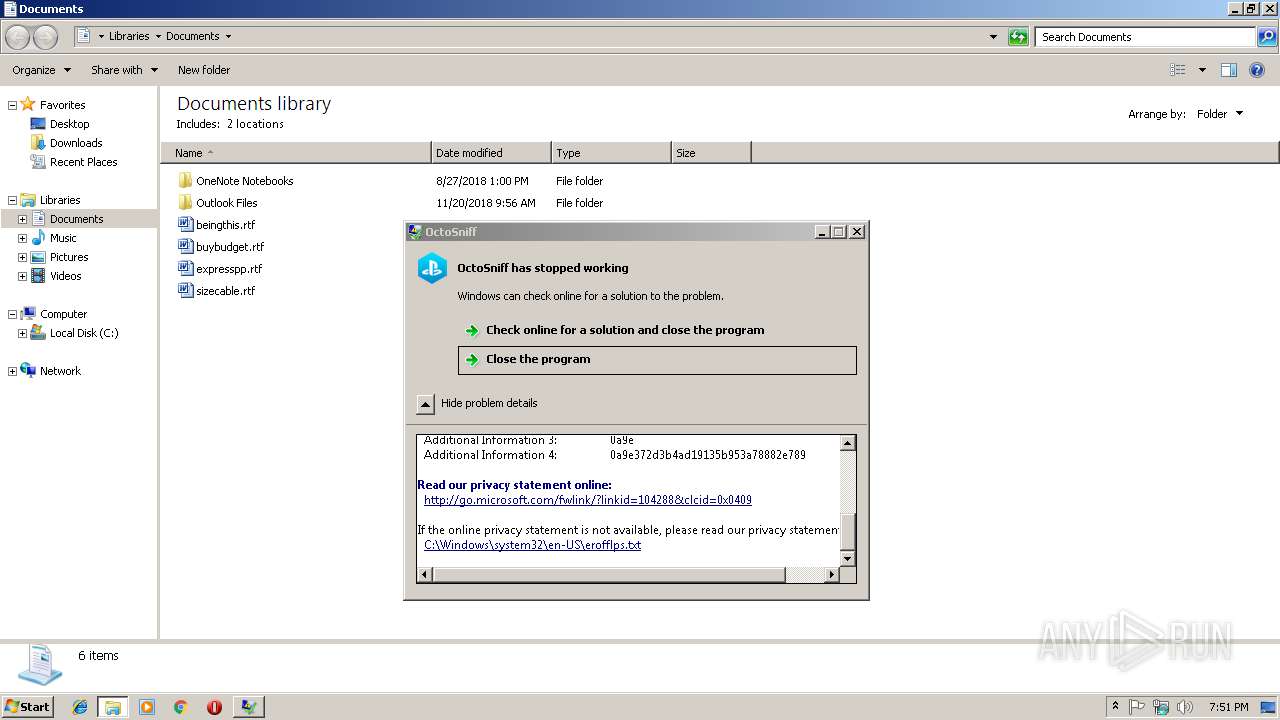Toggle the preview pane icon
The width and height of the screenshot is (1280, 720).
(1229, 70)
